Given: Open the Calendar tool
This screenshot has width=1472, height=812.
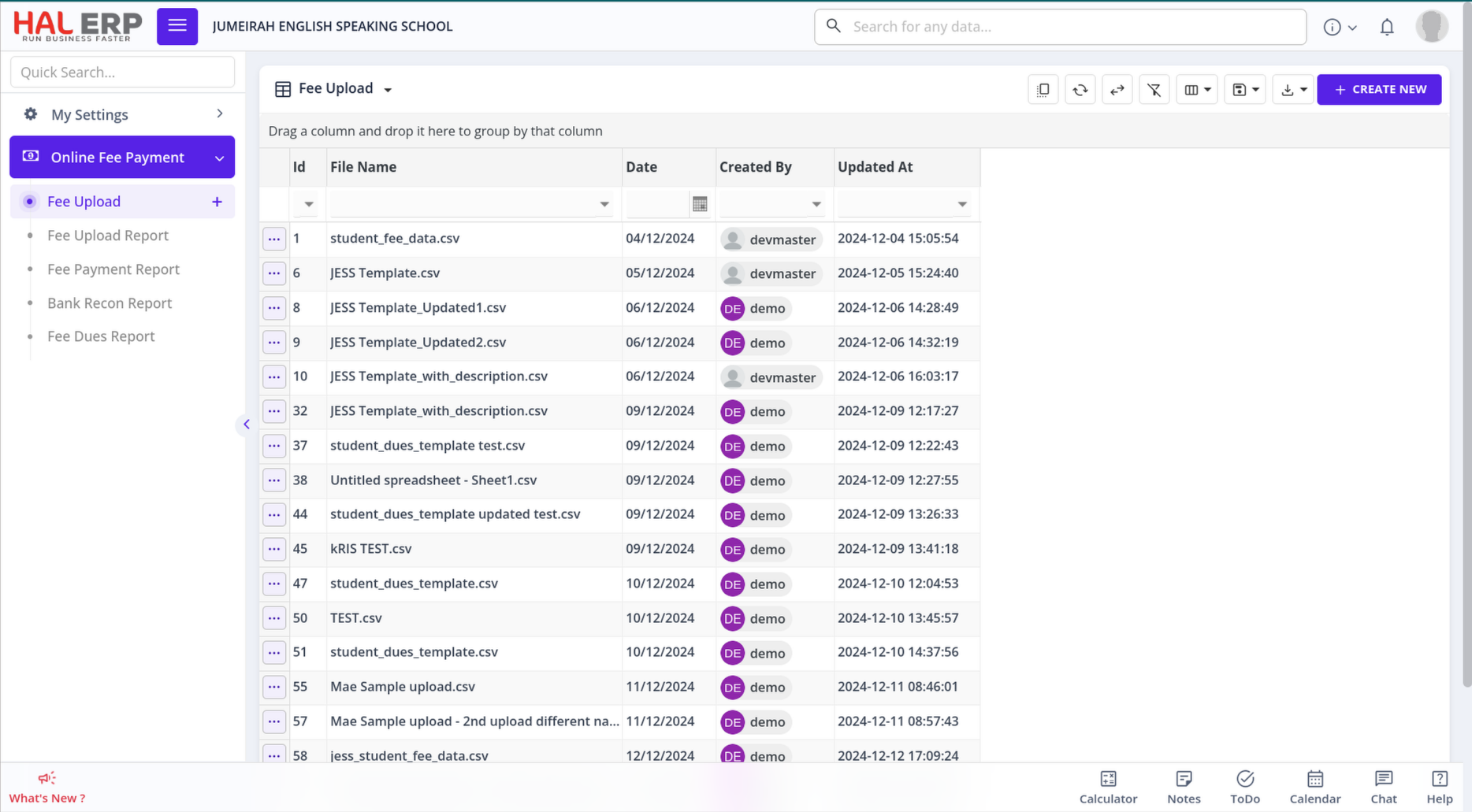Looking at the screenshot, I should 1315,788.
